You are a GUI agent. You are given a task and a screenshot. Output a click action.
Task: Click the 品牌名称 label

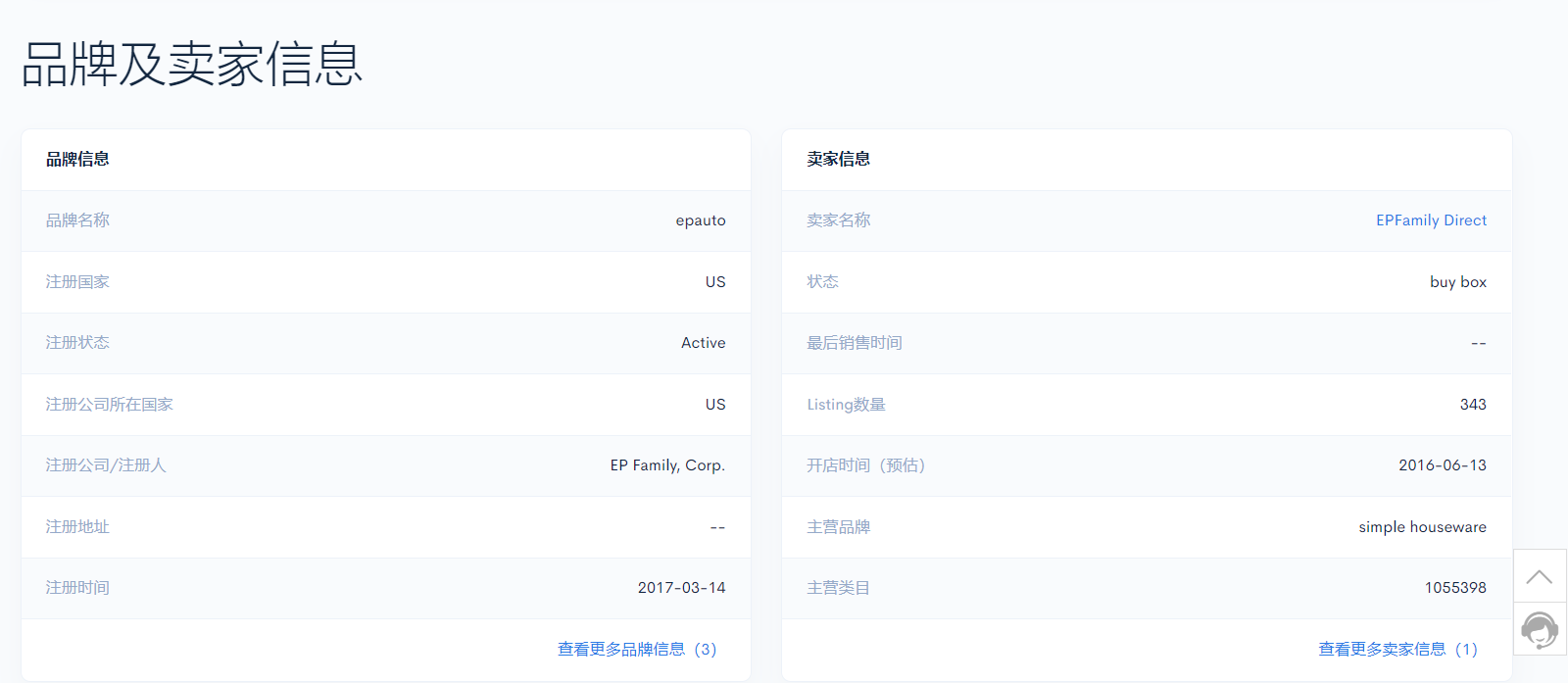(x=77, y=220)
